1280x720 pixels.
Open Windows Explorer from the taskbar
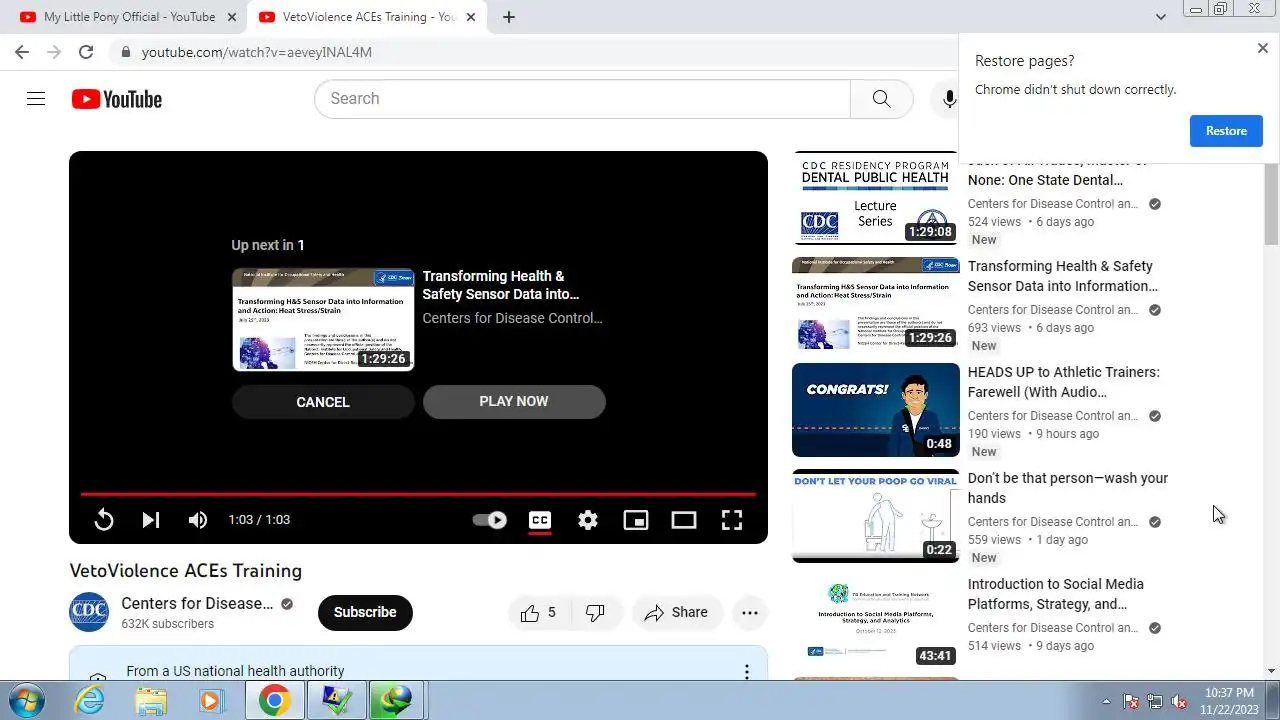[151, 700]
